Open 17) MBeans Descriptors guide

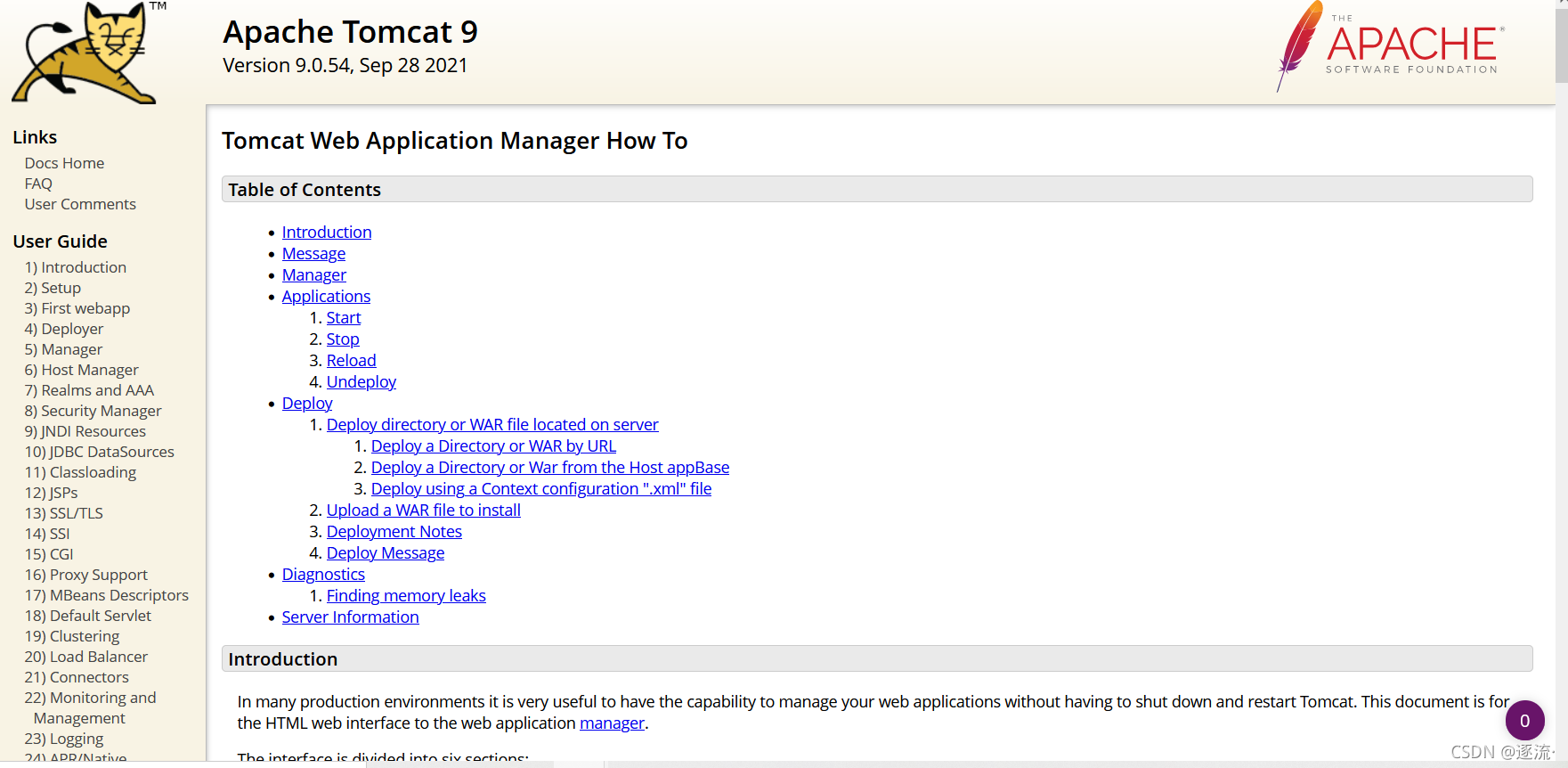coord(107,595)
